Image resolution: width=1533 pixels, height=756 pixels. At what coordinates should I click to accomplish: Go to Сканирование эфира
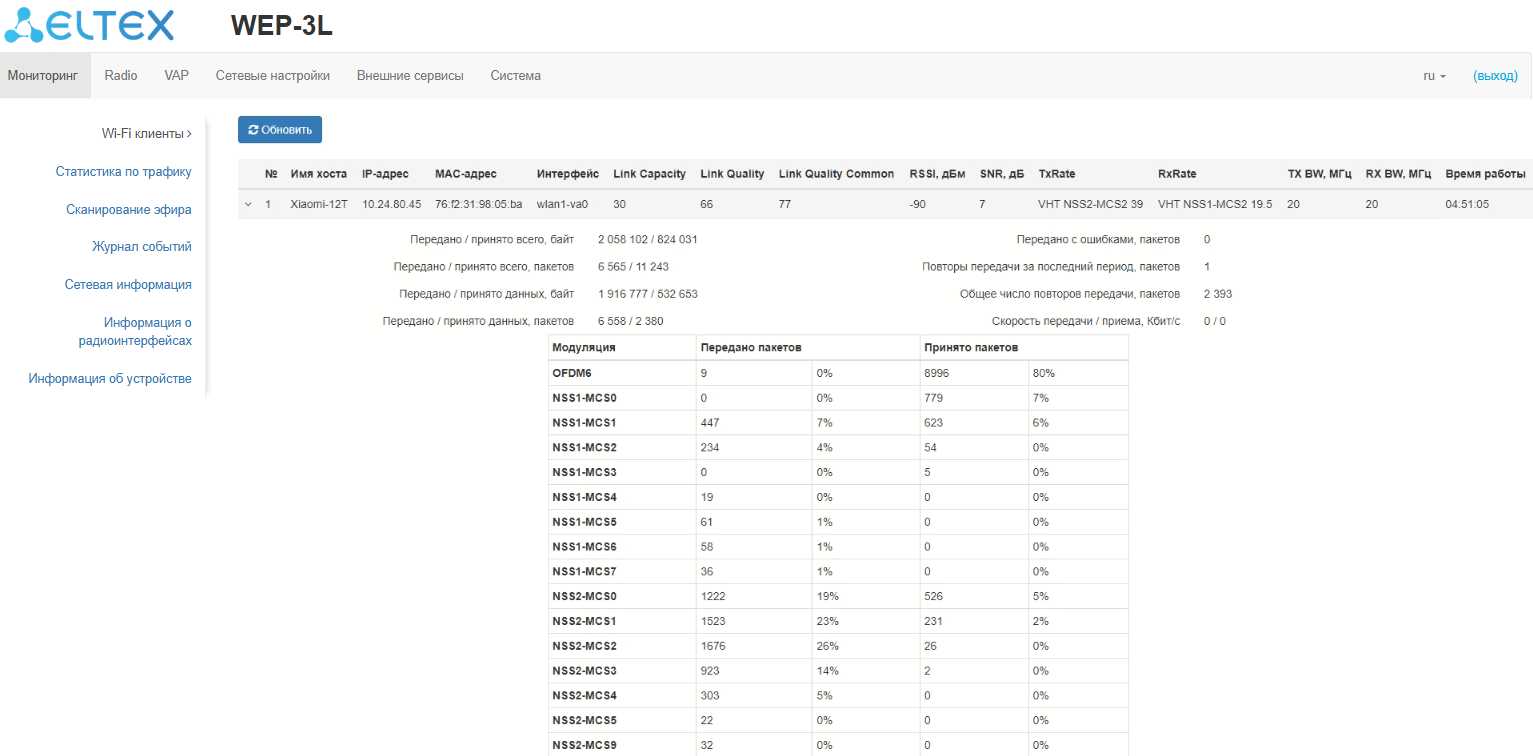128,209
